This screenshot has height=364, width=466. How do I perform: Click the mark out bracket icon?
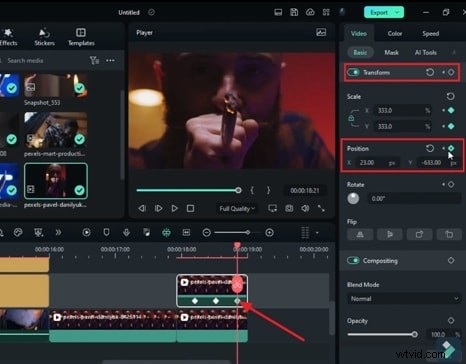coord(268,190)
